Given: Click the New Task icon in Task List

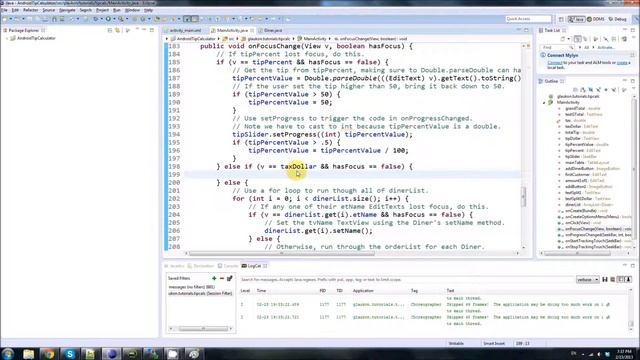Looking at the screenshot, I should (x=563, y=39).
